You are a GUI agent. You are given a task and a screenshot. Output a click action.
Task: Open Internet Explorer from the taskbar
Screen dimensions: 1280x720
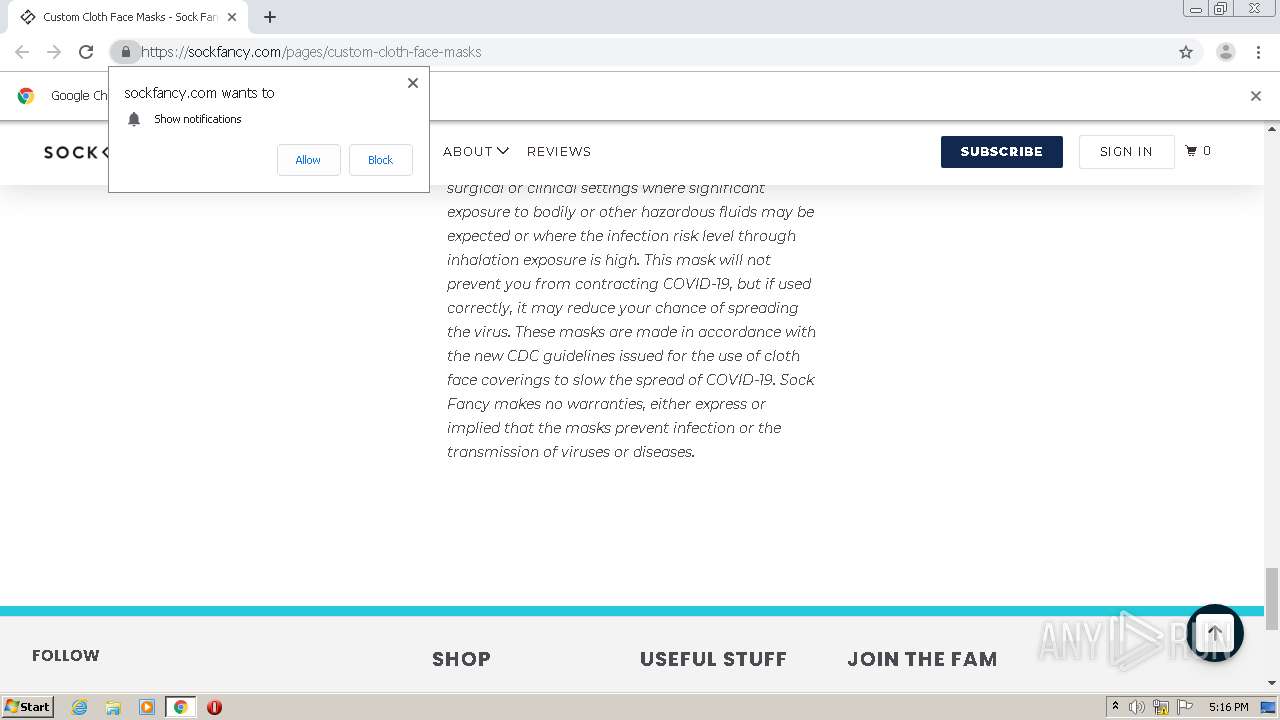(79, 707)
